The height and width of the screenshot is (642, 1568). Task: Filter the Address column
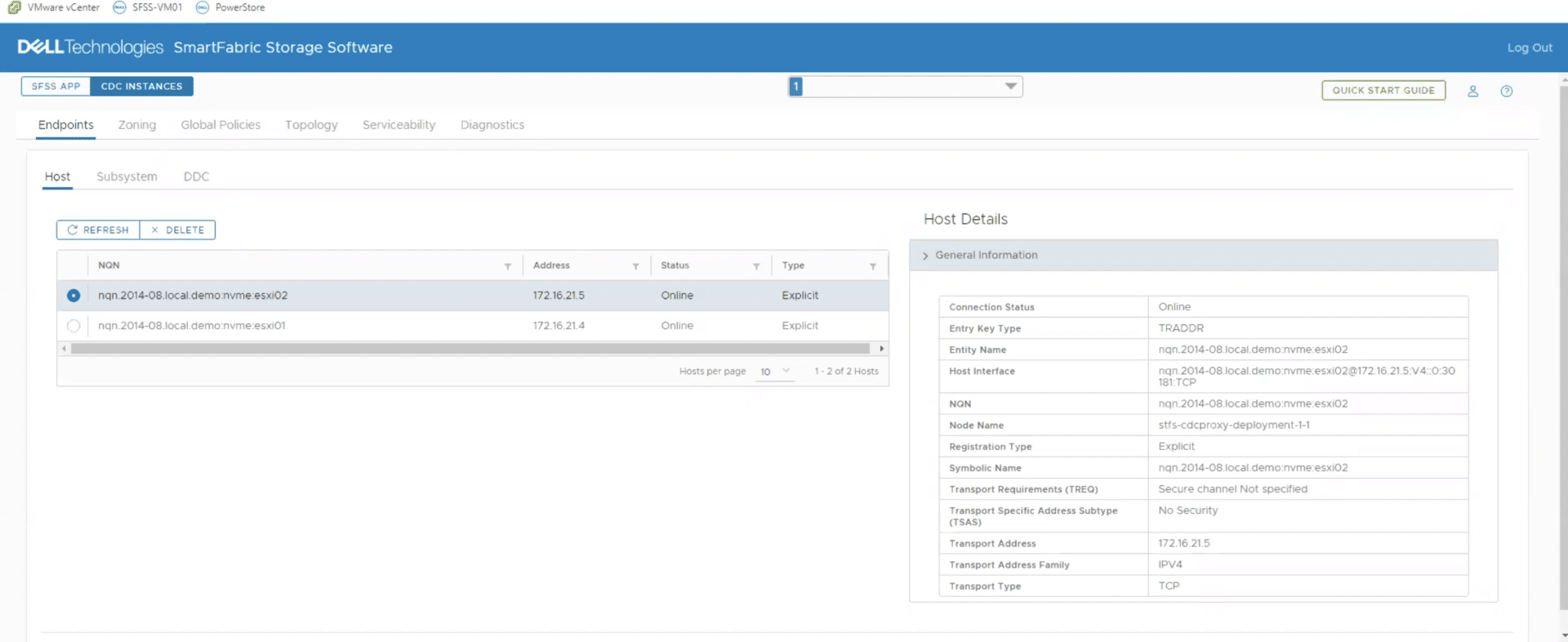(x=635, y=266)
